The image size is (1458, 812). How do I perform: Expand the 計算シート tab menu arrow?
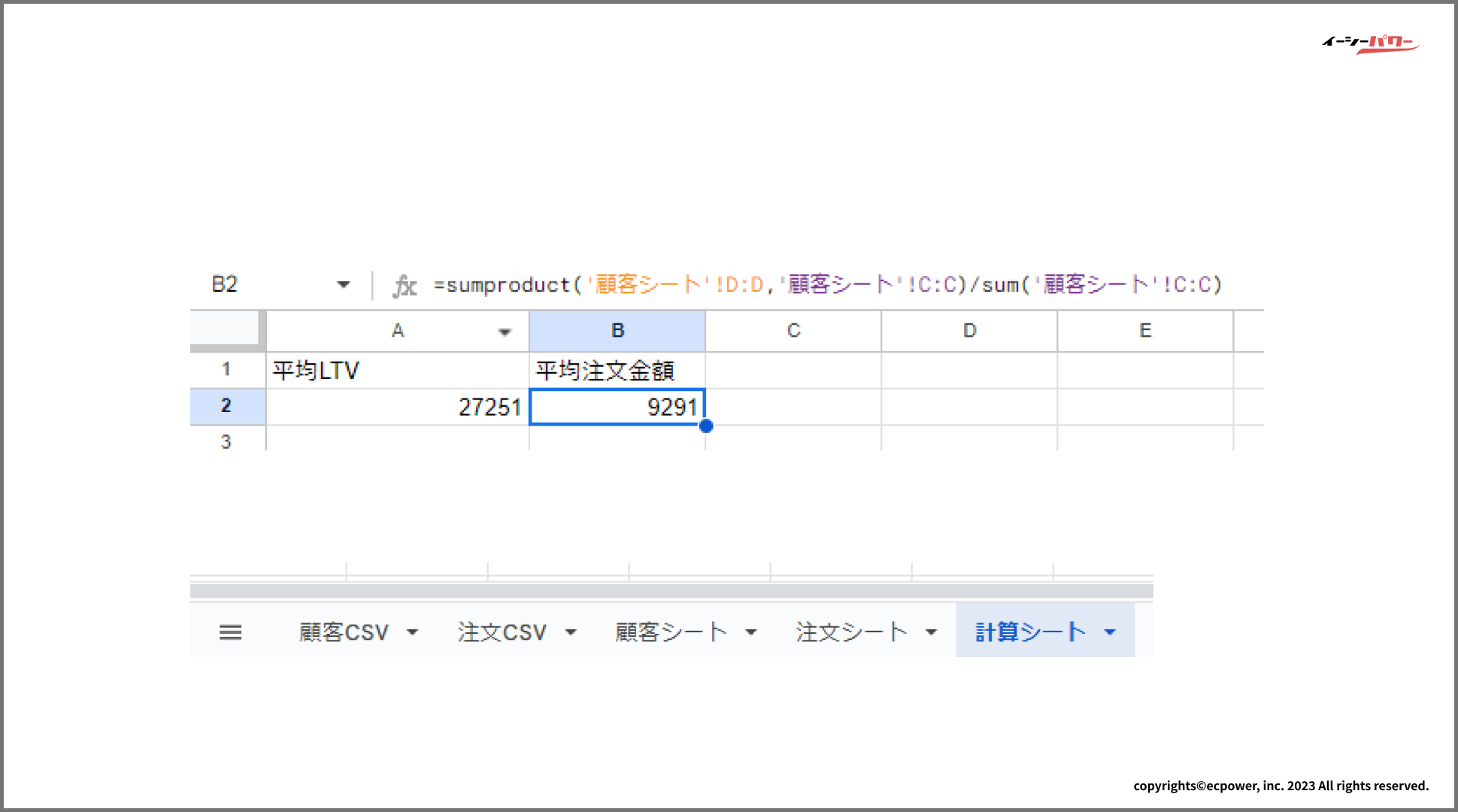pyautogui.click(x=1110, y=632)
